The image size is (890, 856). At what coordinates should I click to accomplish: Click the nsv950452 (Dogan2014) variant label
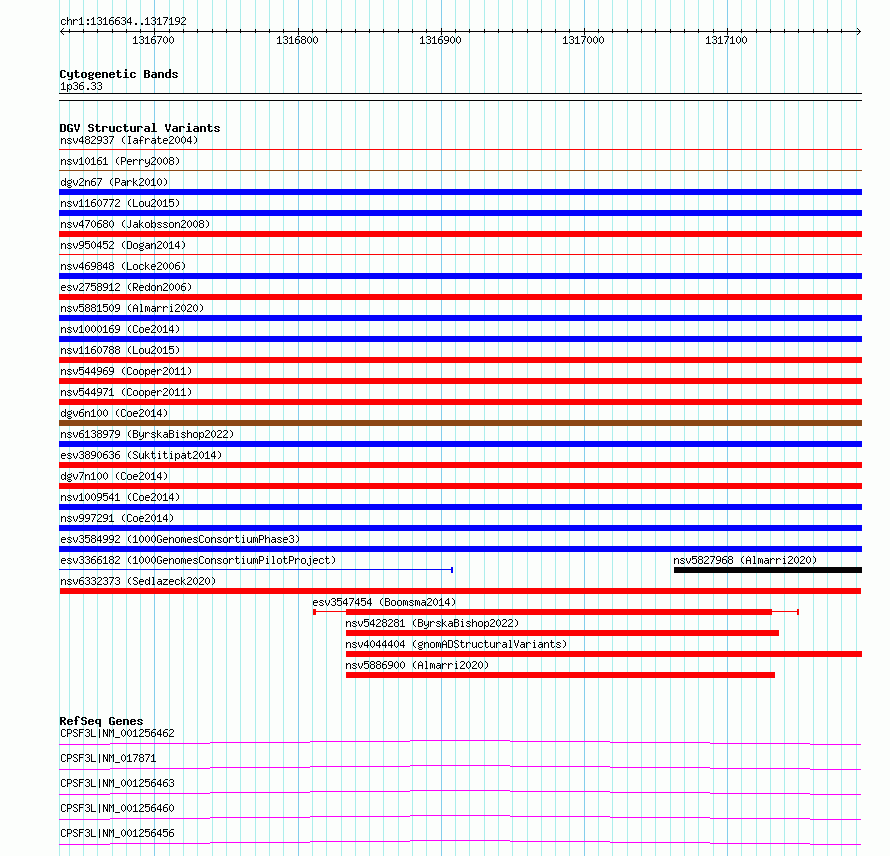(x=123, y=245)
